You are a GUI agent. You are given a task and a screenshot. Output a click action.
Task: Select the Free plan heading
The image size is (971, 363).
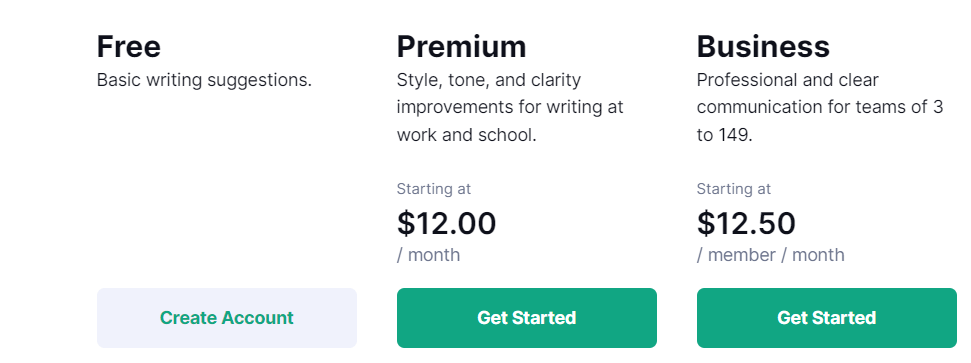click(x=129, y=46)
